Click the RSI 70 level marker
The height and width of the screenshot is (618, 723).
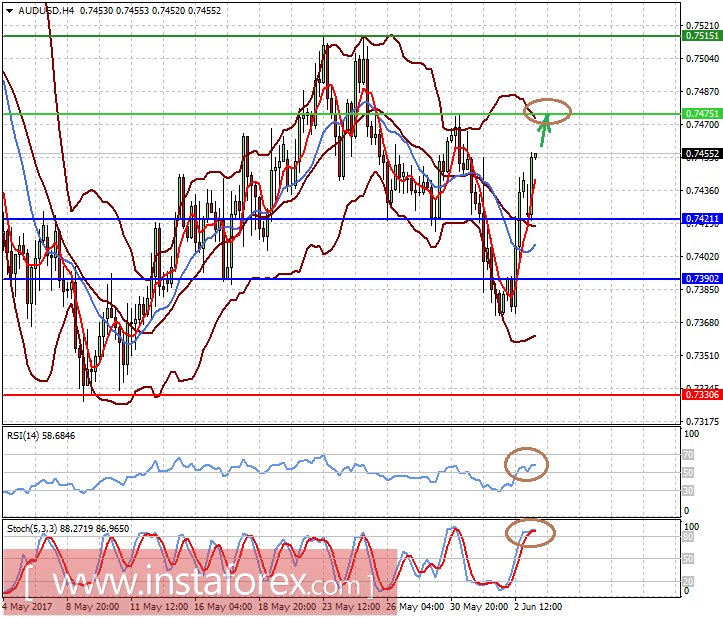click(x=687, y=455)
